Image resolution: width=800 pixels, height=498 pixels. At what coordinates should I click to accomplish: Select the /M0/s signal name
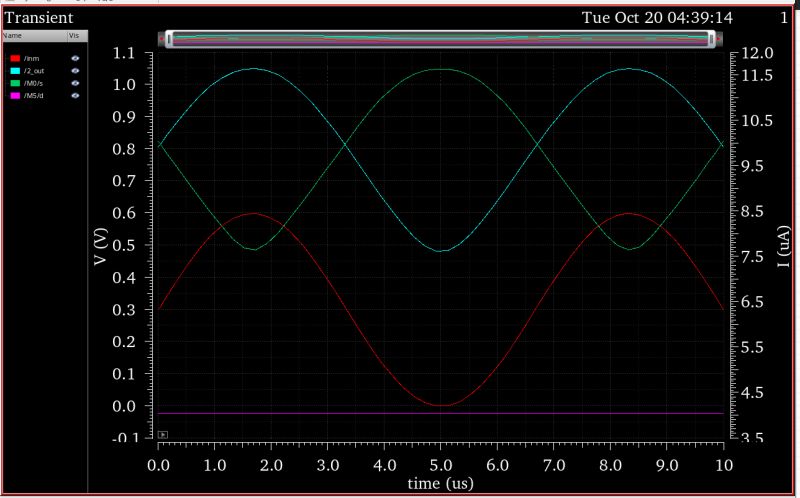33,83
